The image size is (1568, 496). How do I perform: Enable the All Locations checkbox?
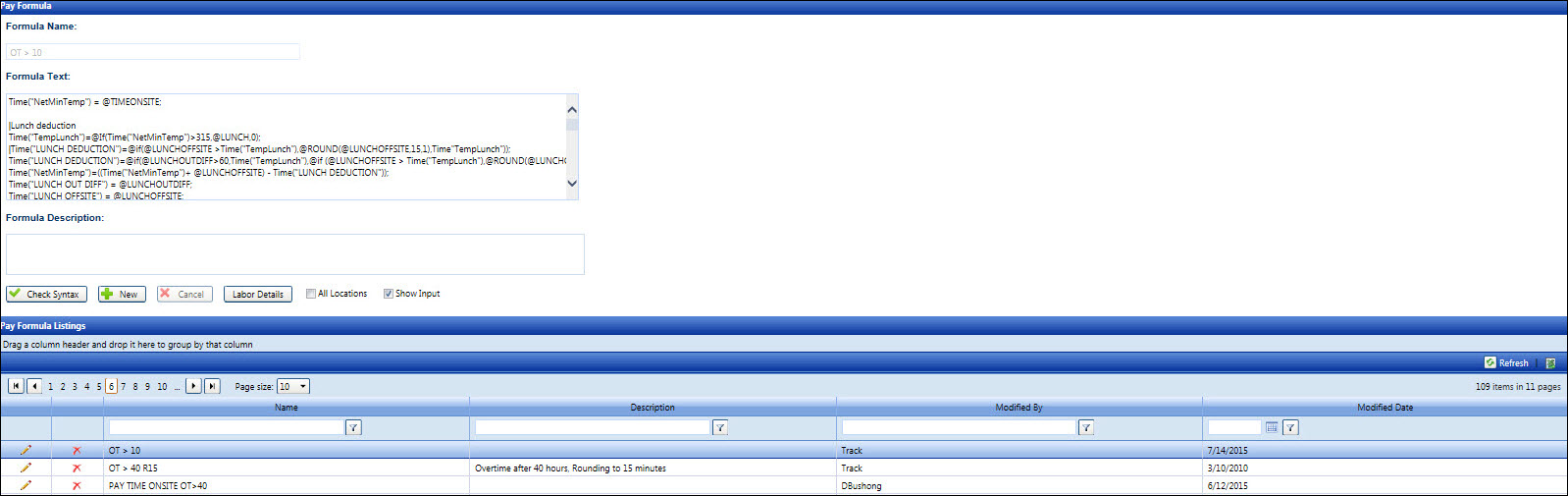[311, 294]
